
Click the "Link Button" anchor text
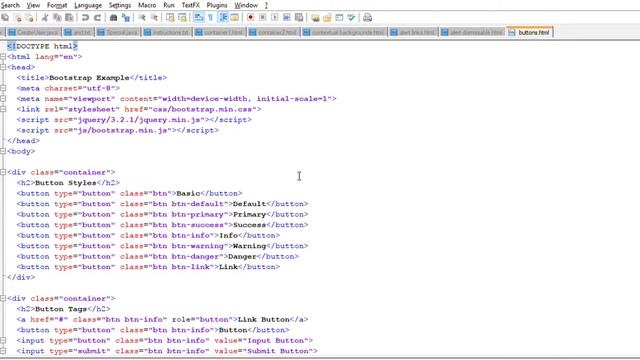(x=264, y=320)
